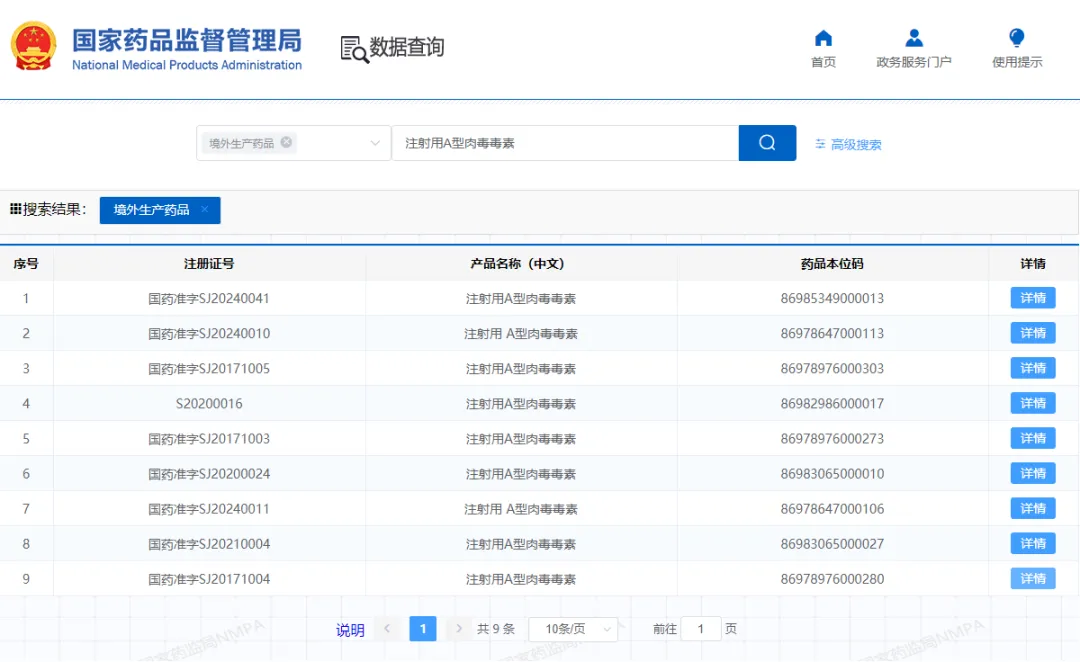
Task: Click the 使用提示 usage tips icon
Action: tap(1015, 38)
